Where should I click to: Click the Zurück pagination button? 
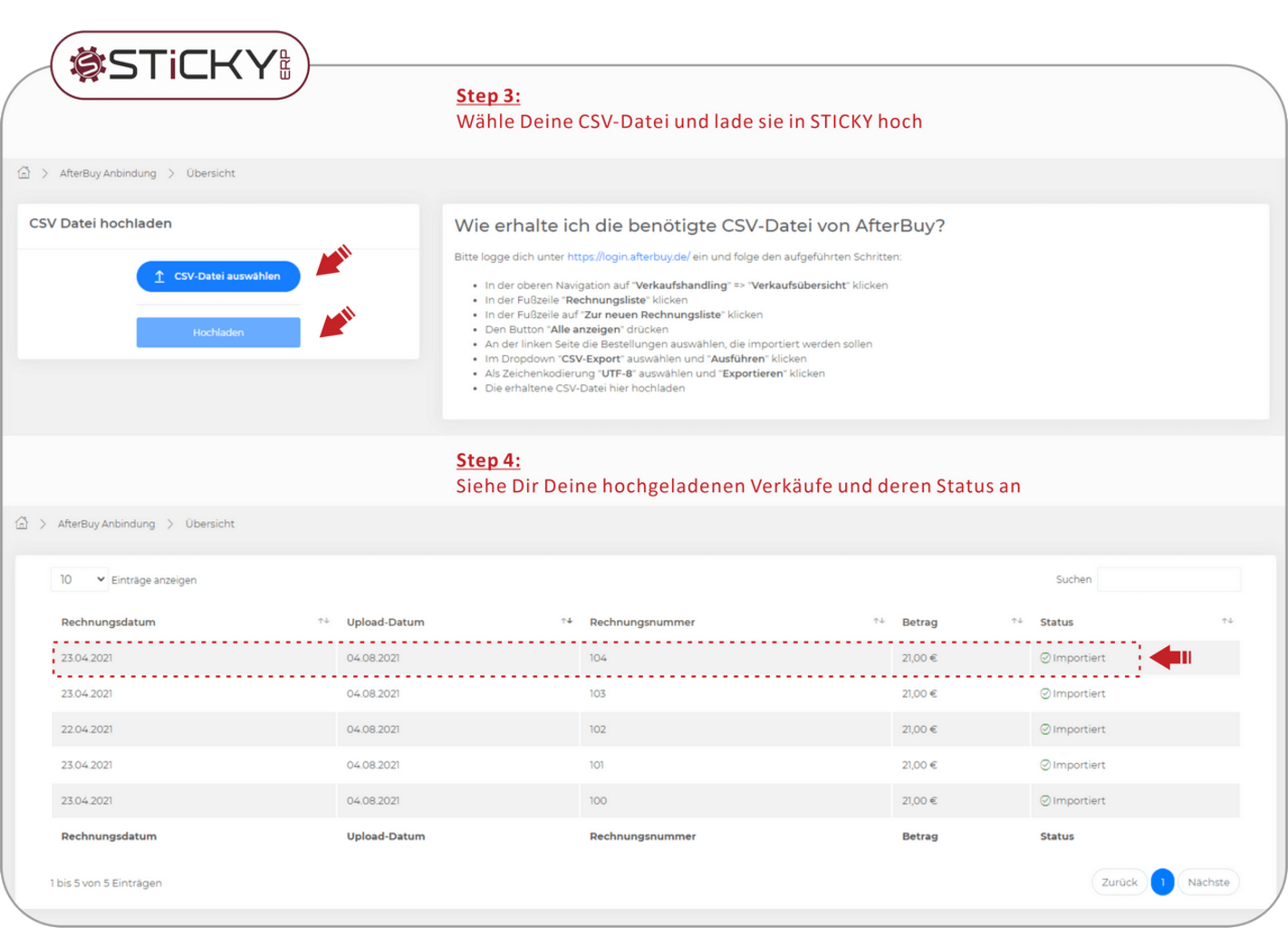1119,882
